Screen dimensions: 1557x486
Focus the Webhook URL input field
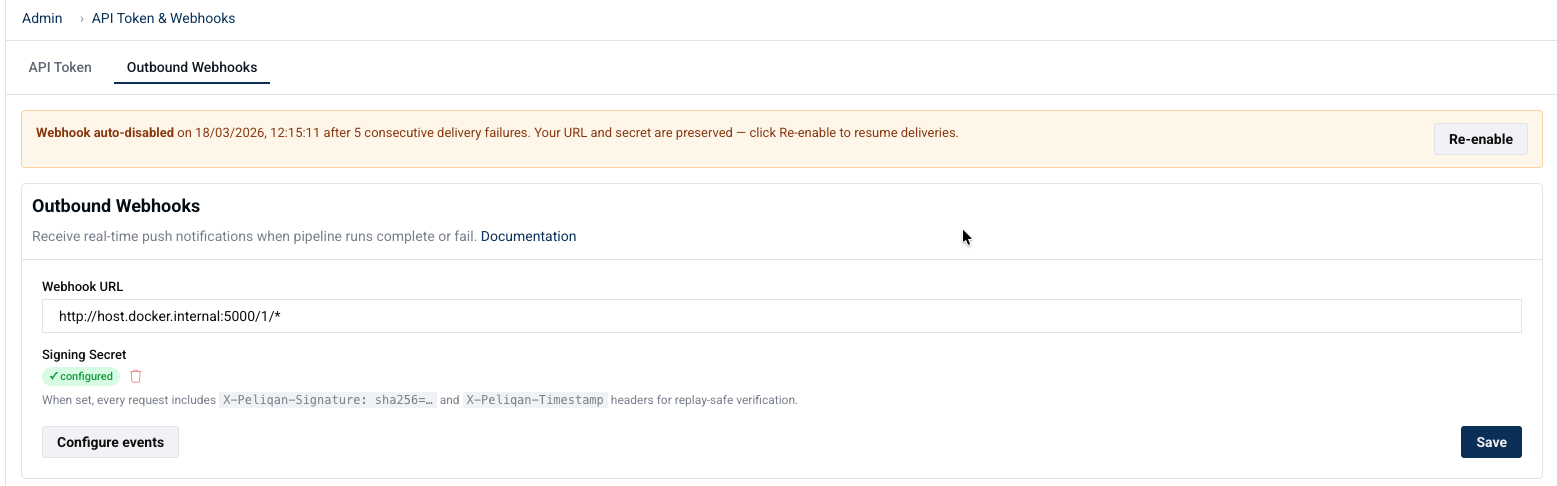point(782,316)
